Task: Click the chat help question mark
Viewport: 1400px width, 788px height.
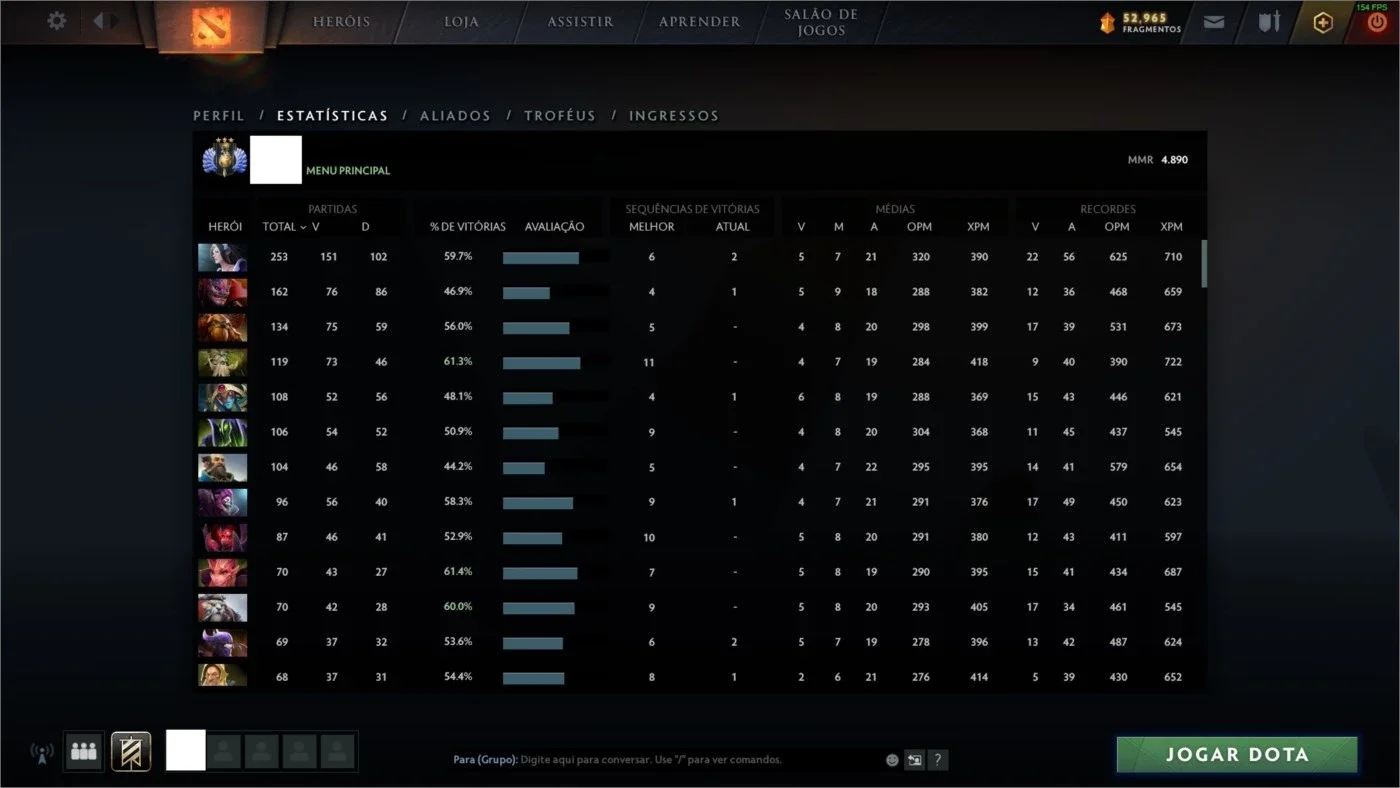Action: tap(937, 760)
